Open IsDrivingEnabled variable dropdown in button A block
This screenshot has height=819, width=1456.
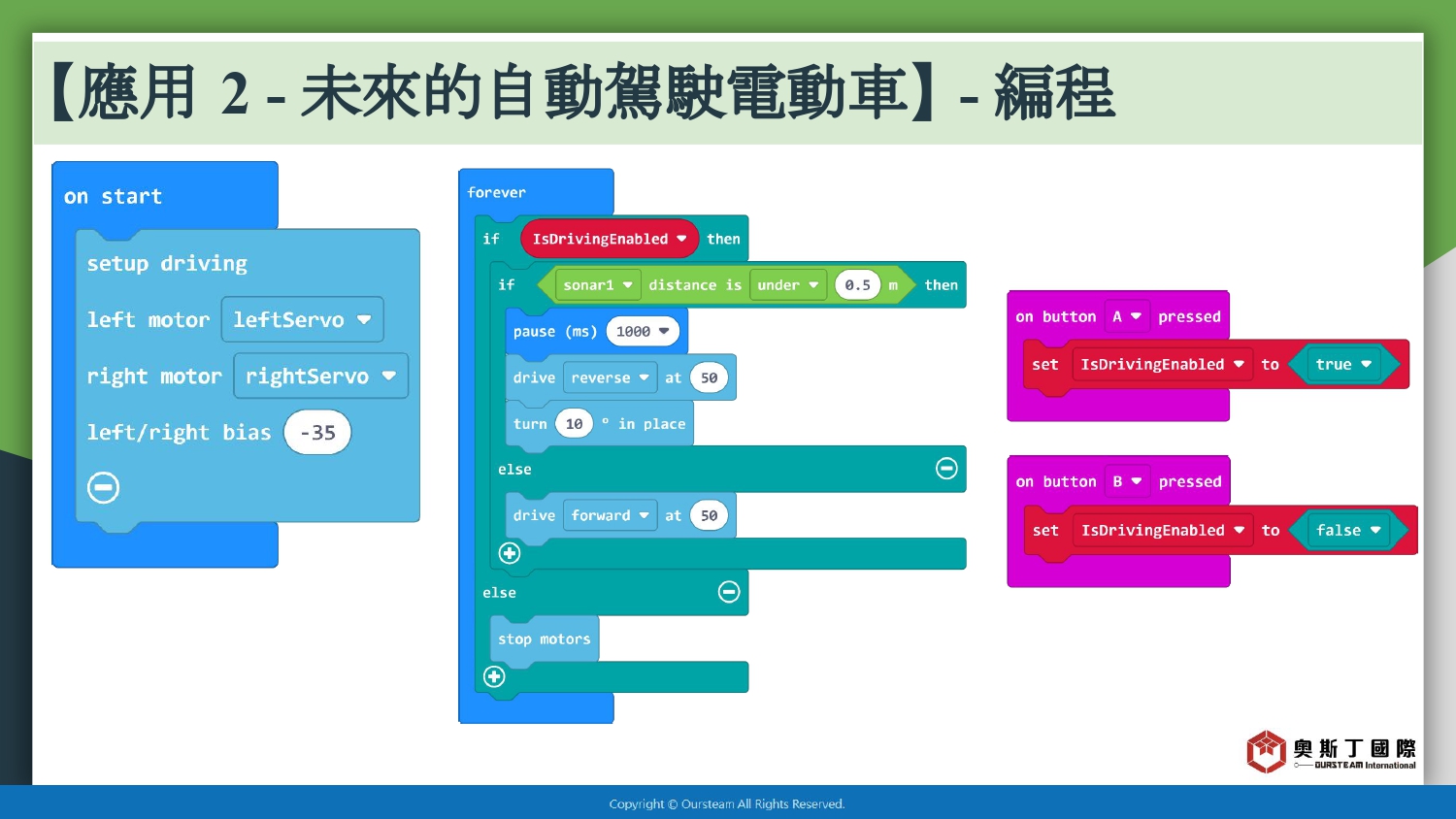tap(1162, 365)
